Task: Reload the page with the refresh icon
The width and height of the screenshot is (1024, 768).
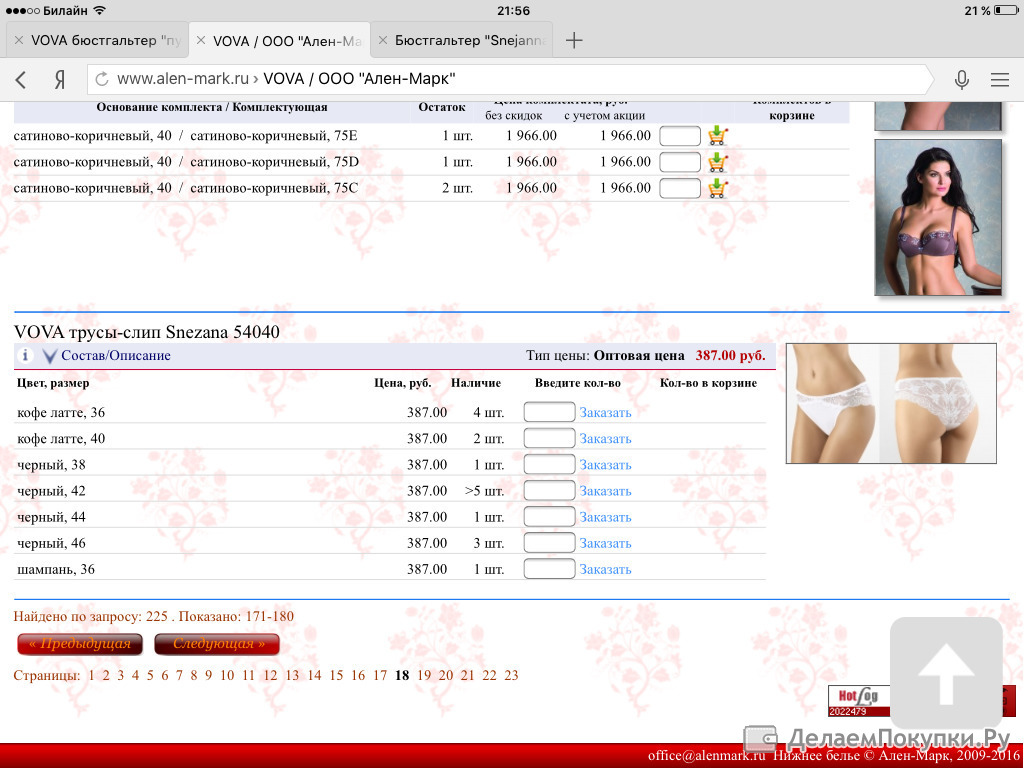Action: click(102, 80)
